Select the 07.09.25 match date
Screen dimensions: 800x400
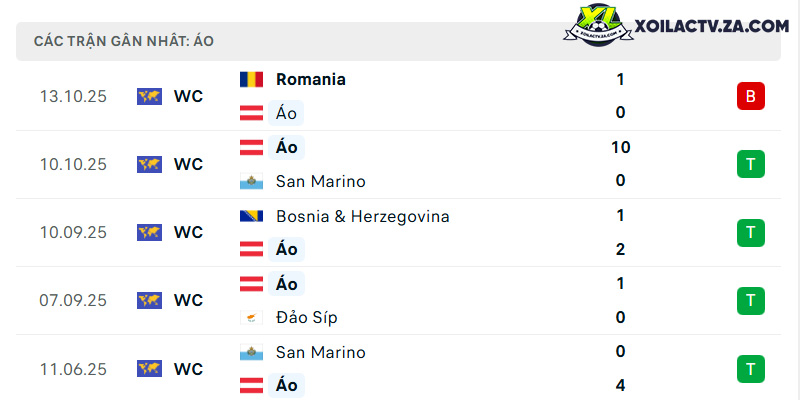coord(73,300)
